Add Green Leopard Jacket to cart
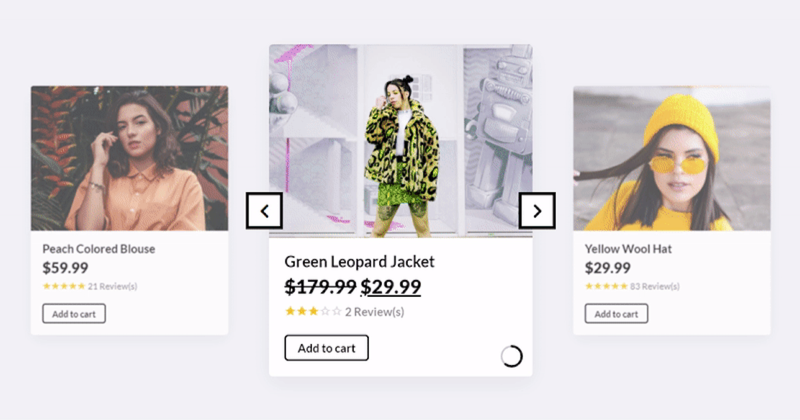Image resolution: width=800 pixels, height=420 pixels. [x=326, y=348]
